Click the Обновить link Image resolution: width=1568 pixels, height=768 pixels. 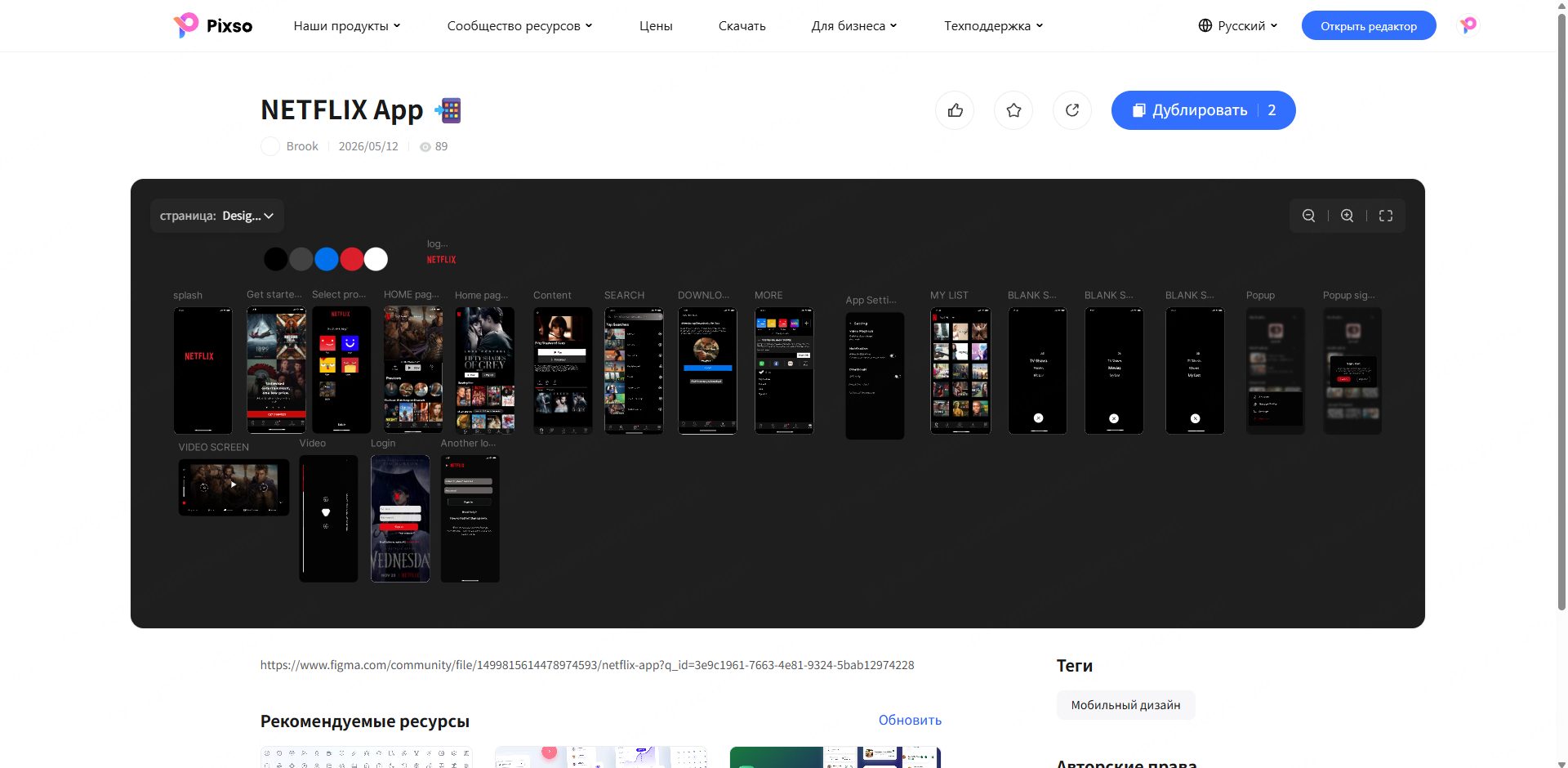910,720
